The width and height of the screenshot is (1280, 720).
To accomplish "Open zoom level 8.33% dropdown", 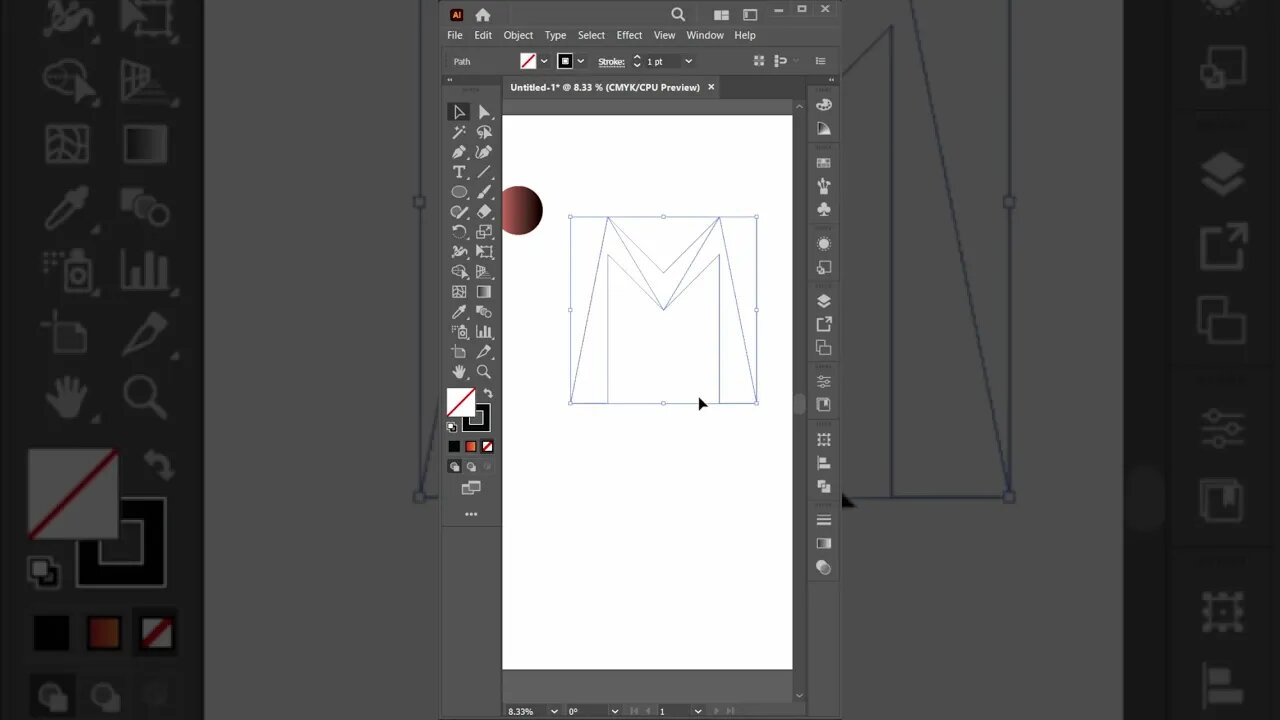I will tap(553, 711).
